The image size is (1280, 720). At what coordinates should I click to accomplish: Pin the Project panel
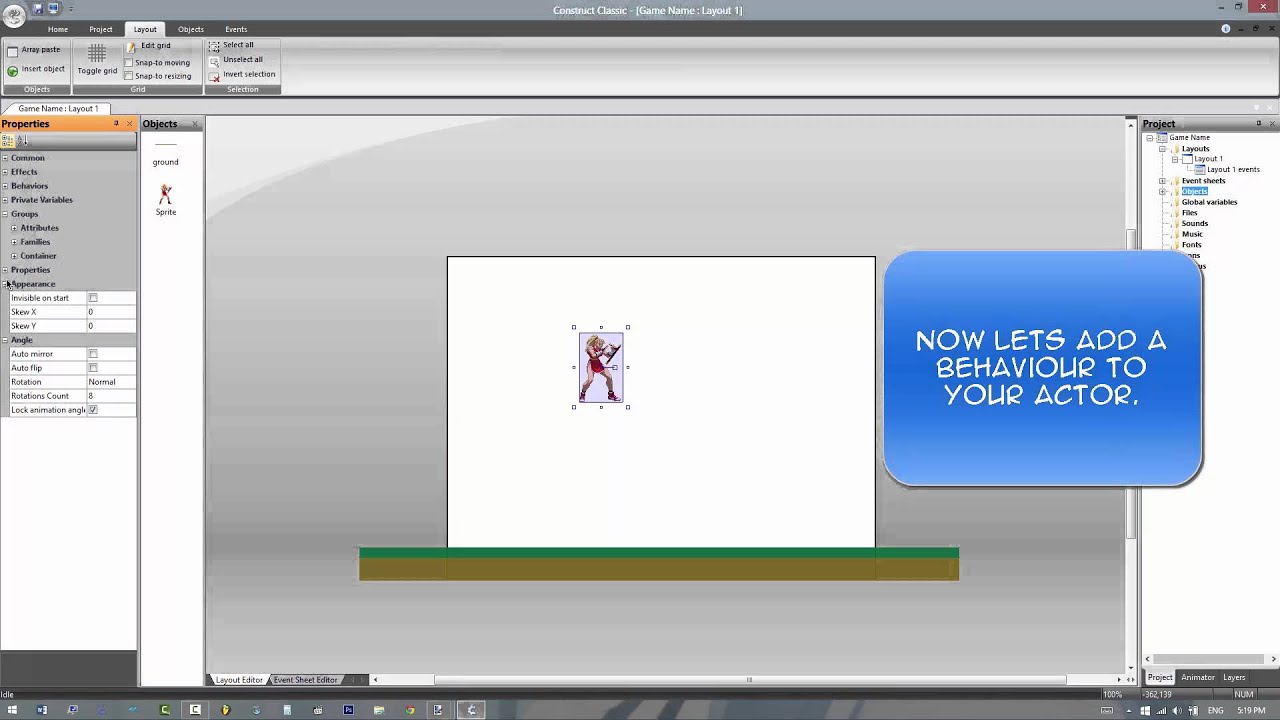1259,124
